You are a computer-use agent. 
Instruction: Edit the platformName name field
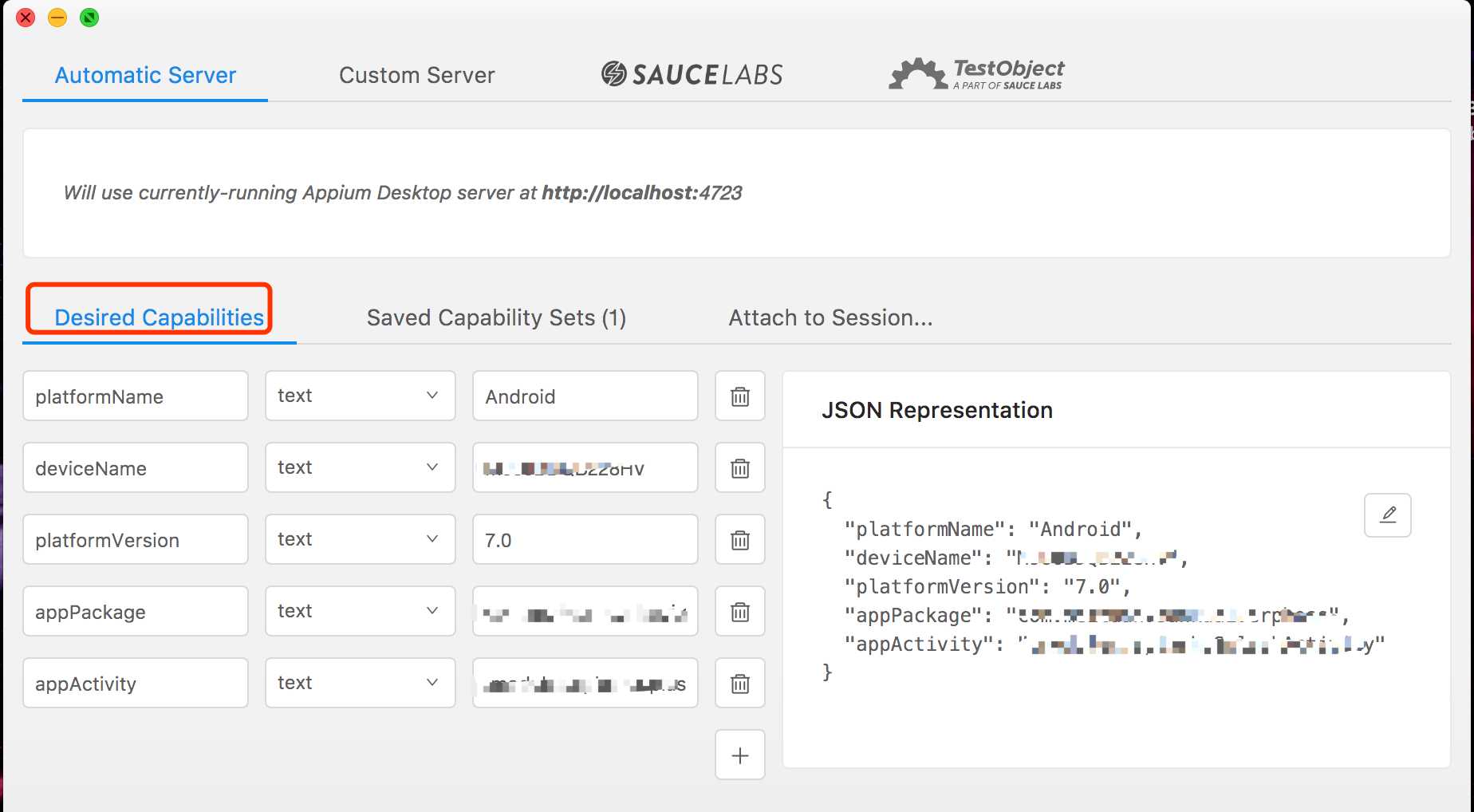tap(136, 396)
